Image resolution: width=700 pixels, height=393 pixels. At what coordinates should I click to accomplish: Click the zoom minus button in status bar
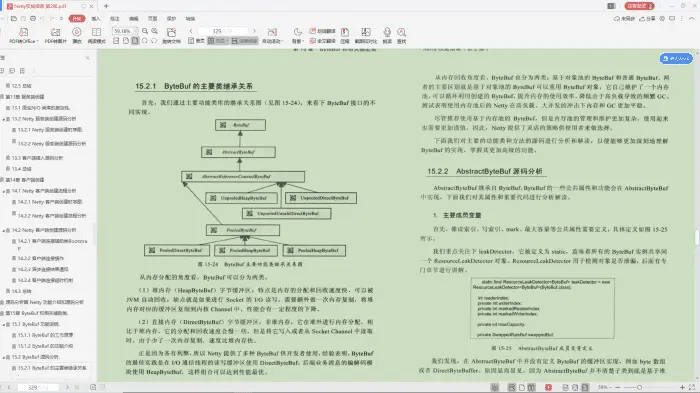pos(617,387)
